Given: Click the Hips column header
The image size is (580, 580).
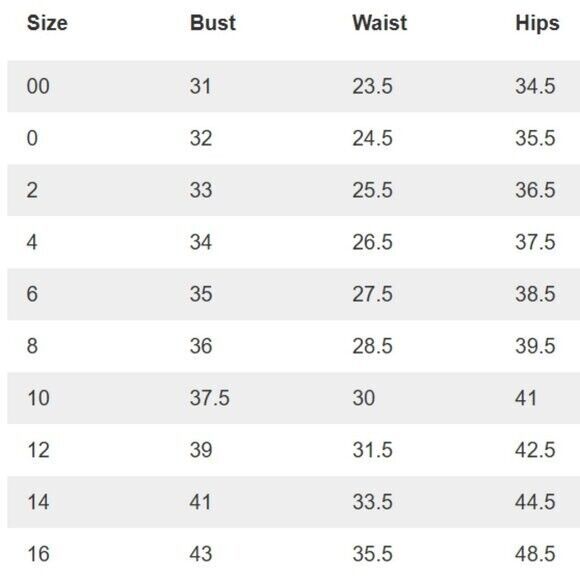Looking at the screenshot, I should 537,24.
